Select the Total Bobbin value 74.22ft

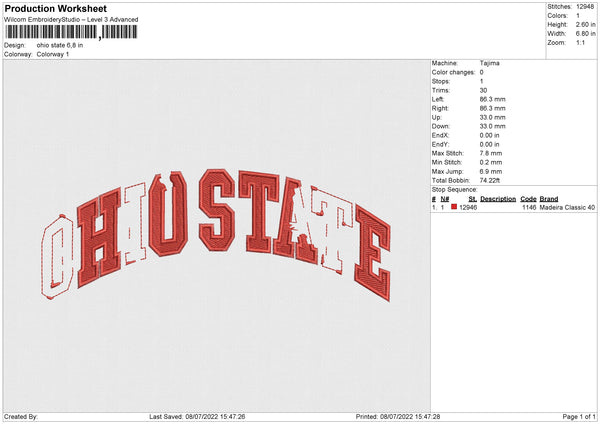click(490, 181)
